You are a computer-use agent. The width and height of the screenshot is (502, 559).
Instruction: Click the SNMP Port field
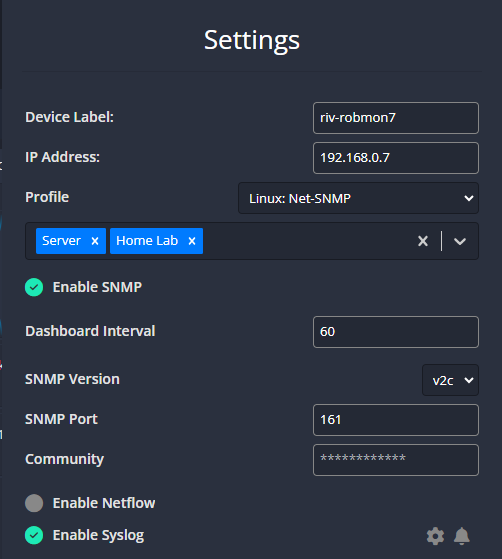point(396,420)
